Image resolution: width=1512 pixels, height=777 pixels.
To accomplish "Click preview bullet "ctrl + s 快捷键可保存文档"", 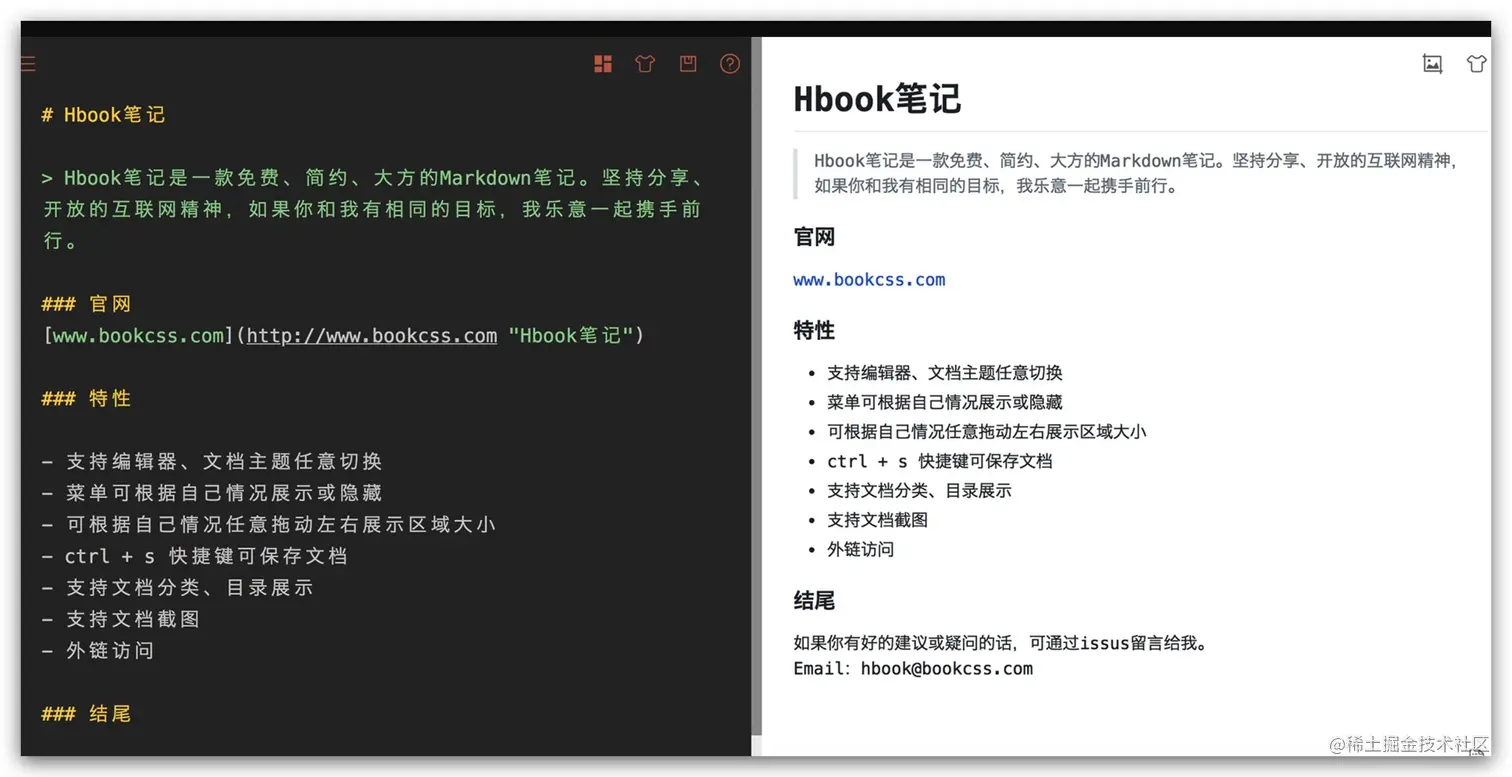I will click(x=940, y=462).
